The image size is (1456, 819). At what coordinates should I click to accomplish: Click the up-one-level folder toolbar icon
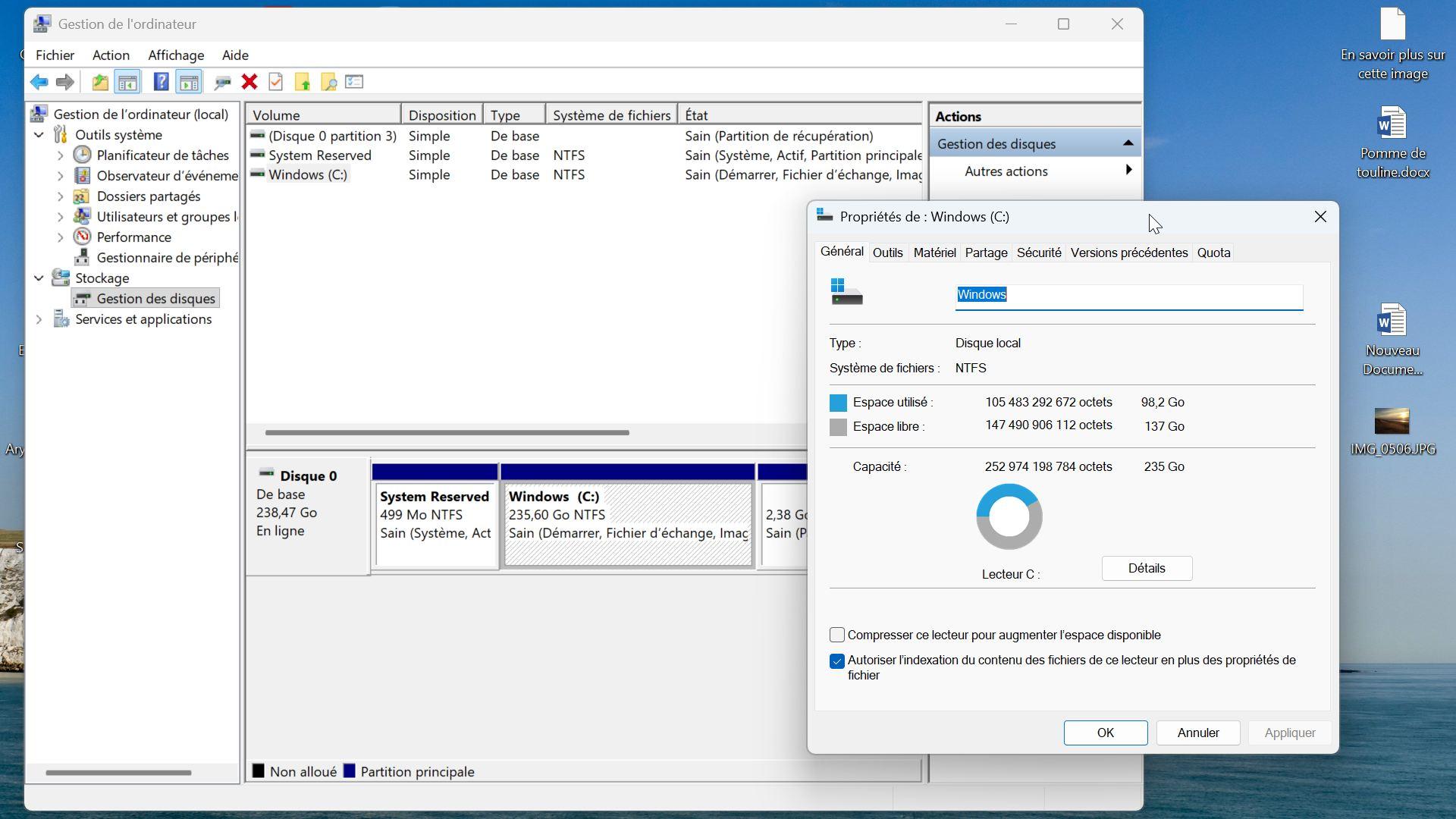[x=99, y=82]
